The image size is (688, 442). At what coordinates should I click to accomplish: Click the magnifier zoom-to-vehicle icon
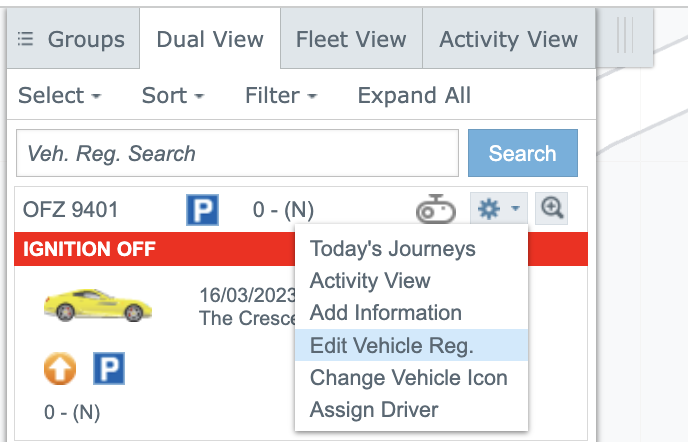click(x=552, y=208)
